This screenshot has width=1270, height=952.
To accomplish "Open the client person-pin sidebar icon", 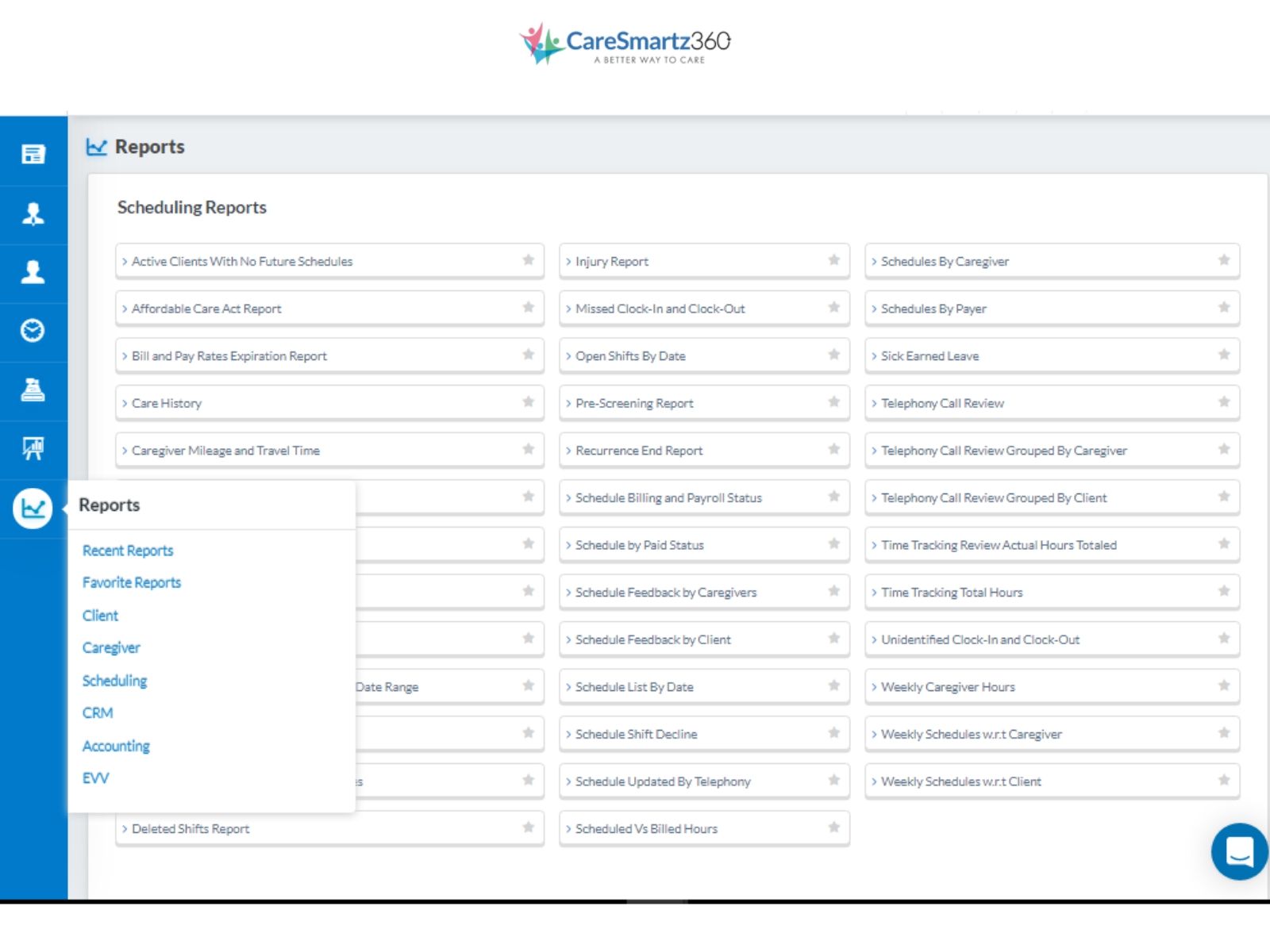I will pos(33,214).
